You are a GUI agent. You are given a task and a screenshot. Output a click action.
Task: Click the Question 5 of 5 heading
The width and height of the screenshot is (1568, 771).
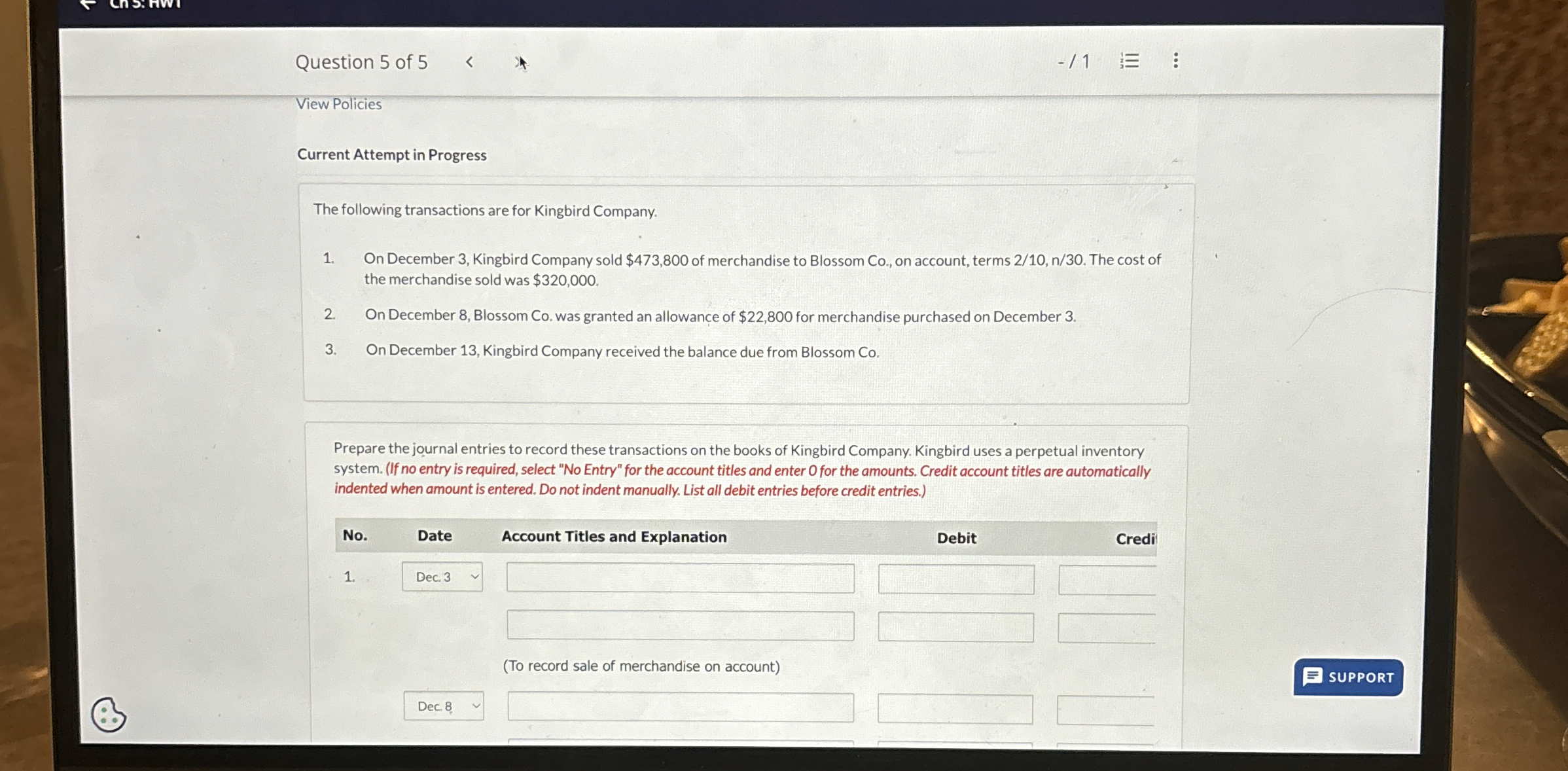point(361,62)
